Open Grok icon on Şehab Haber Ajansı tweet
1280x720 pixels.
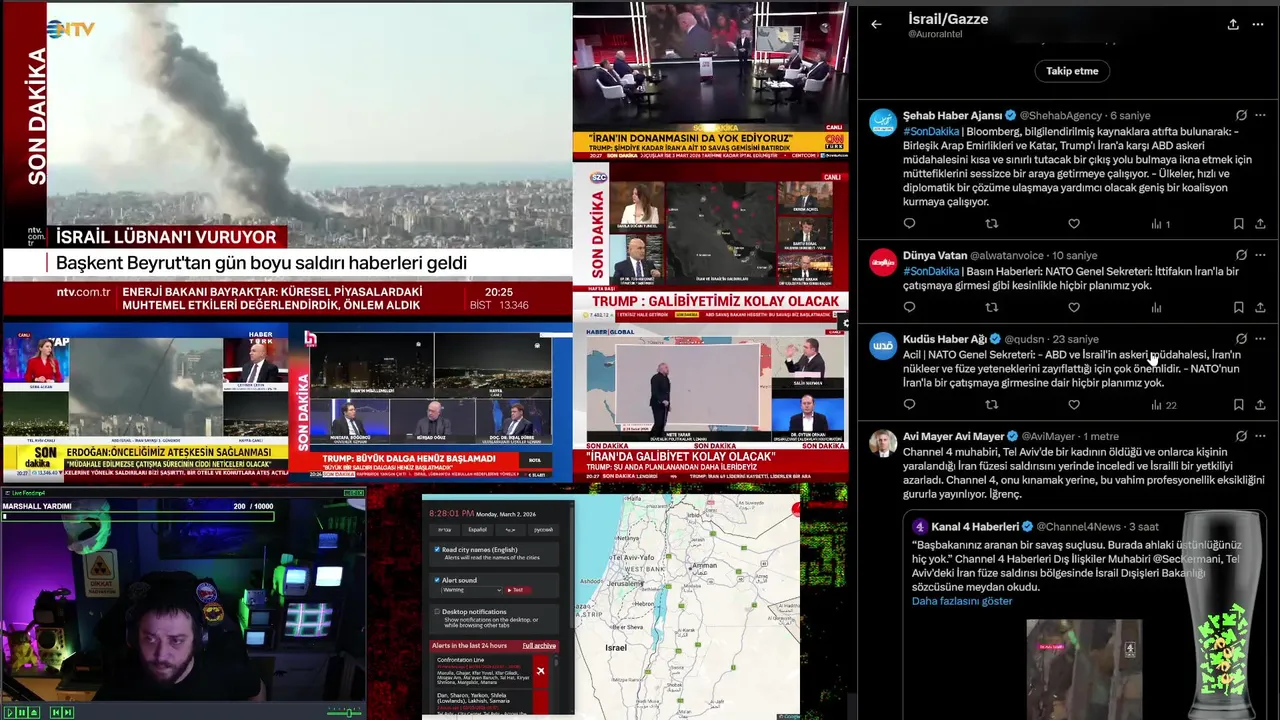pos(1241,115)
